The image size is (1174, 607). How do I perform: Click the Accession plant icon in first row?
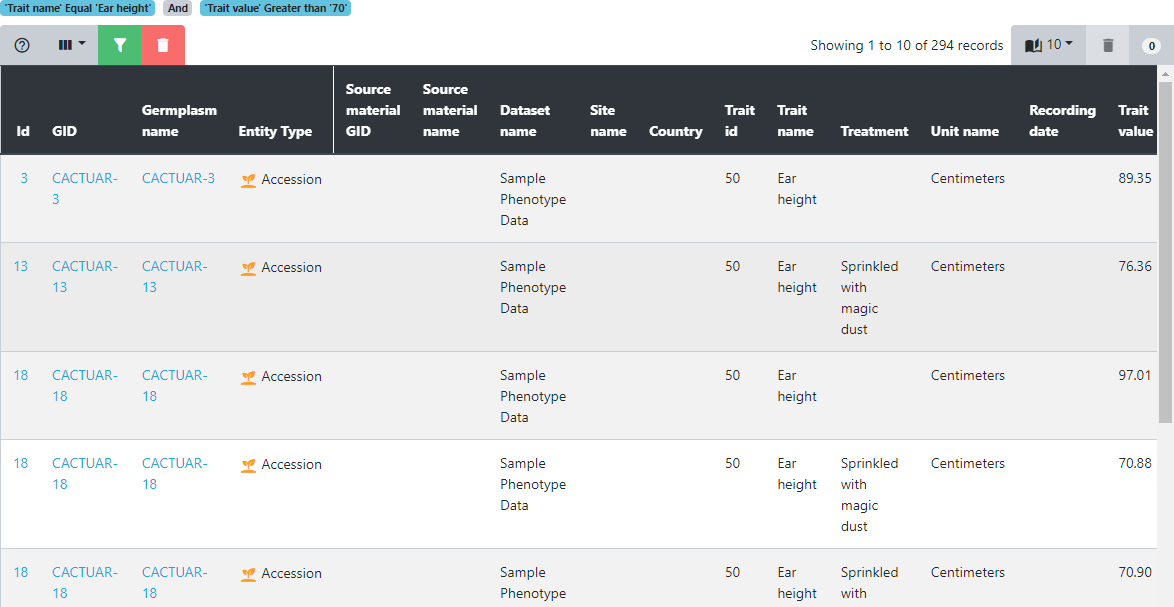[249, 180]
